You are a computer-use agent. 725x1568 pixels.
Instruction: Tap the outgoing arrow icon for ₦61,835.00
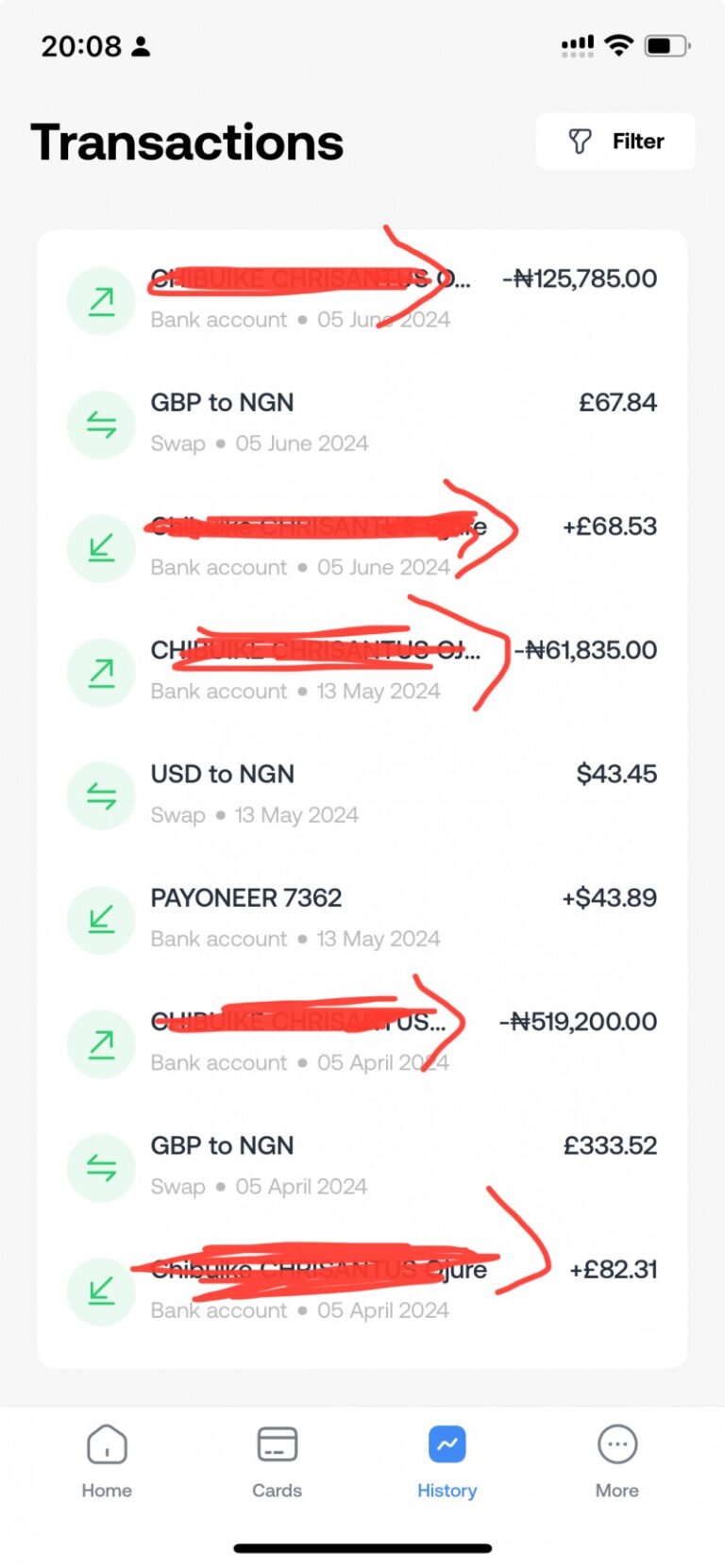(101, 672)
